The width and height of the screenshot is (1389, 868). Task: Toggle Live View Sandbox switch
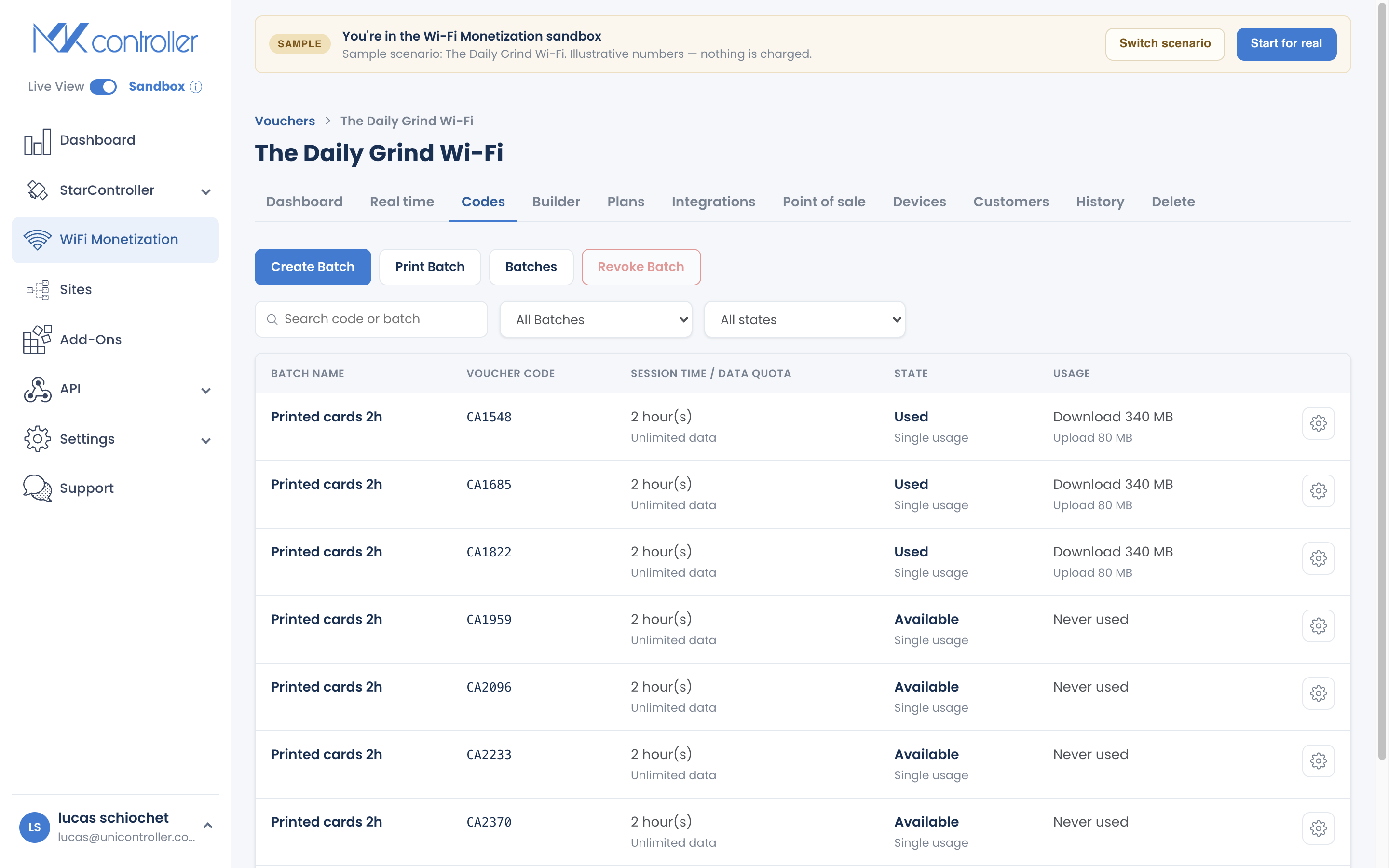tap(103, 87)
